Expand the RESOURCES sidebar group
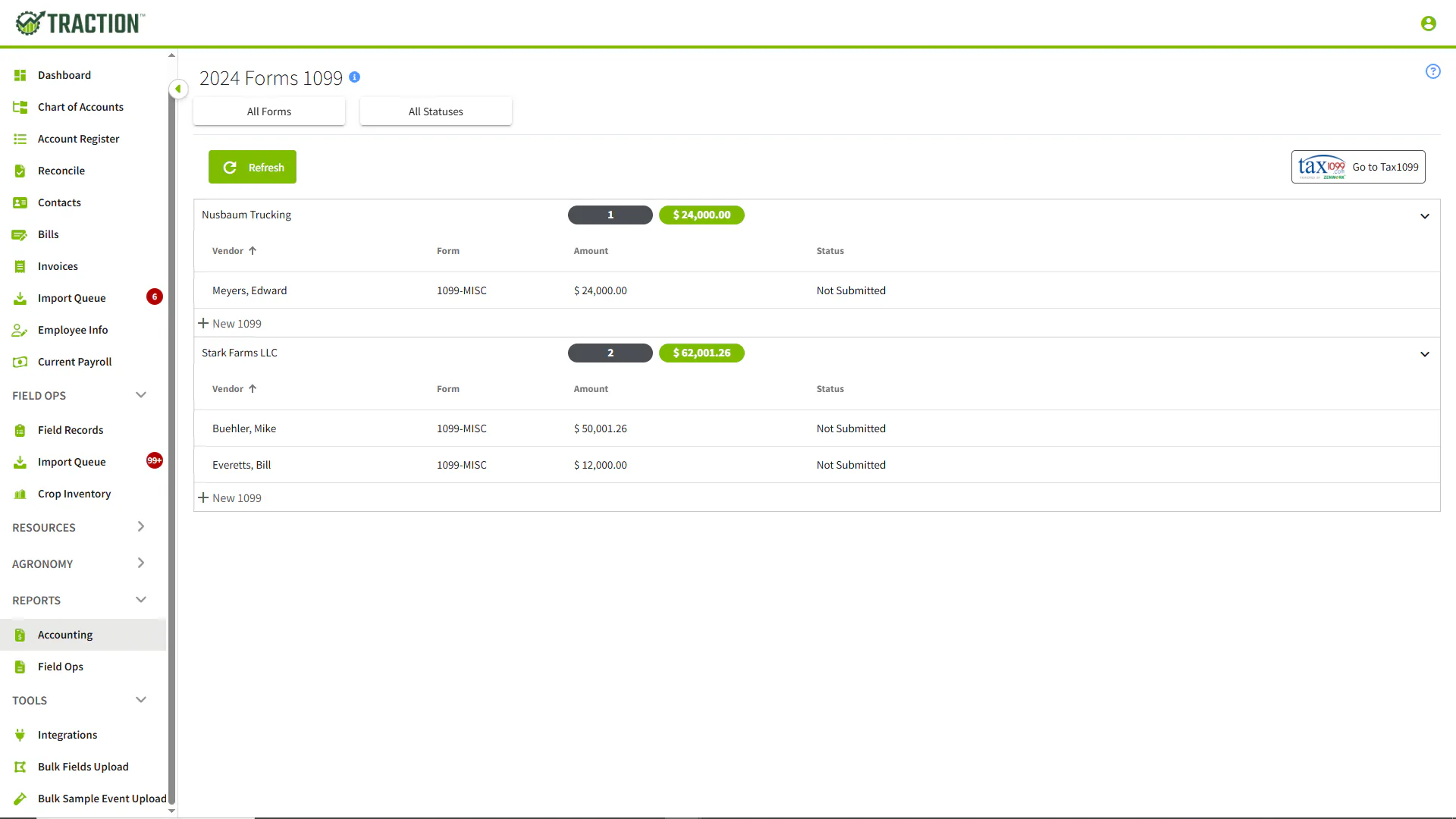Screen dimensions: 1456x819 click(79, 527)
